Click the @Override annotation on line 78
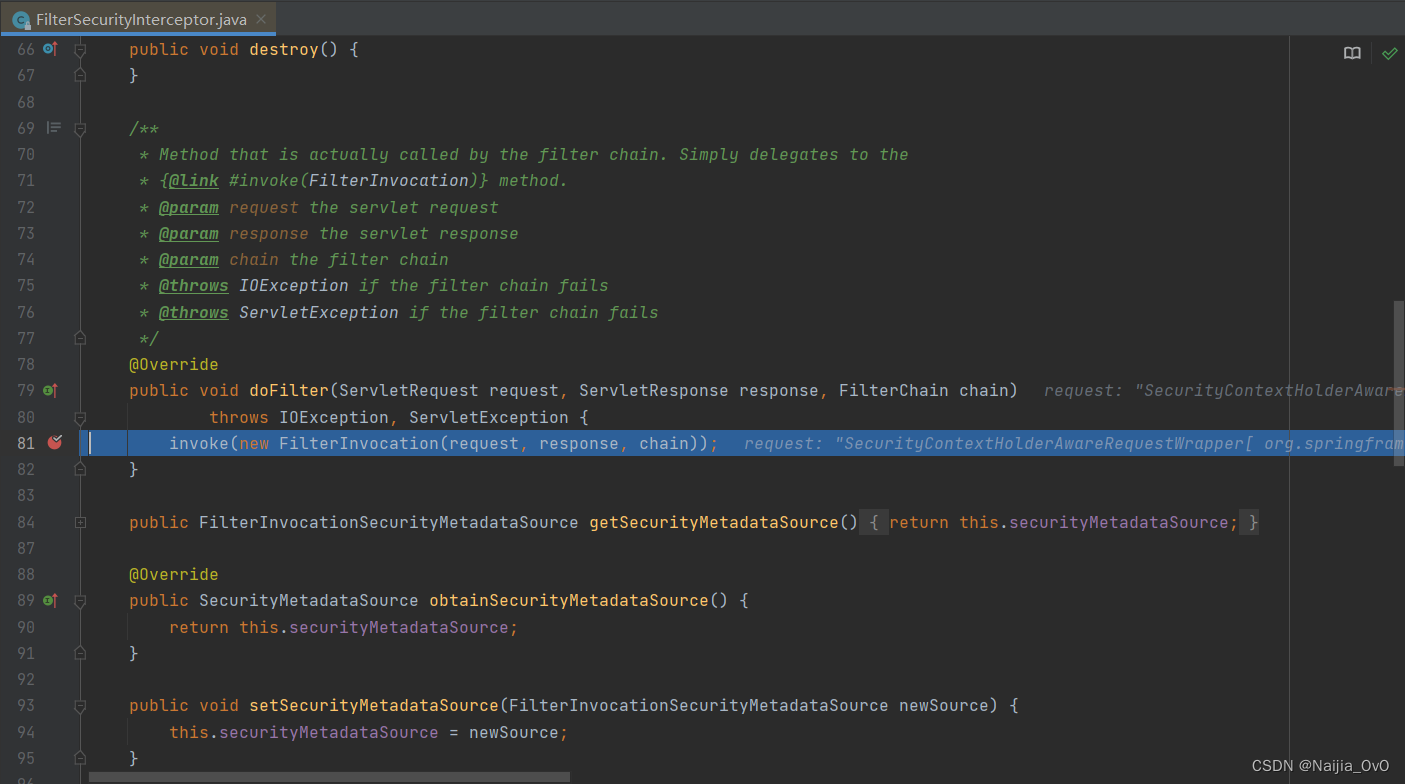 tap(174, 364)
